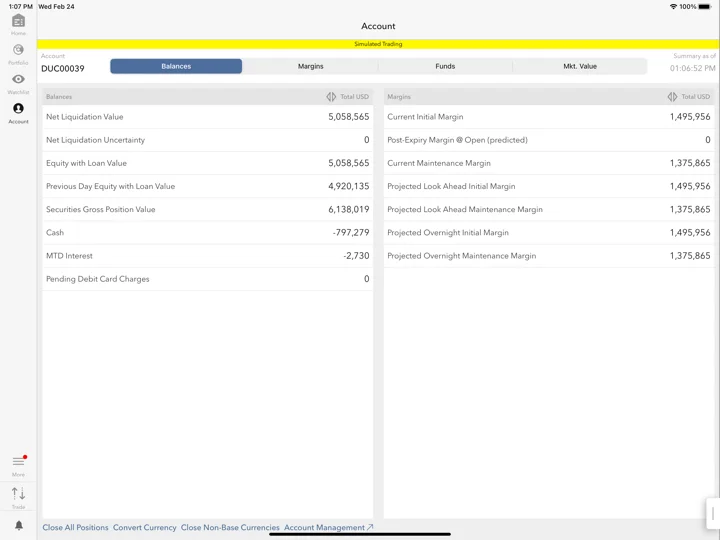
Task: Tap the Net Liquidation Value row
Action: [208, 117]
